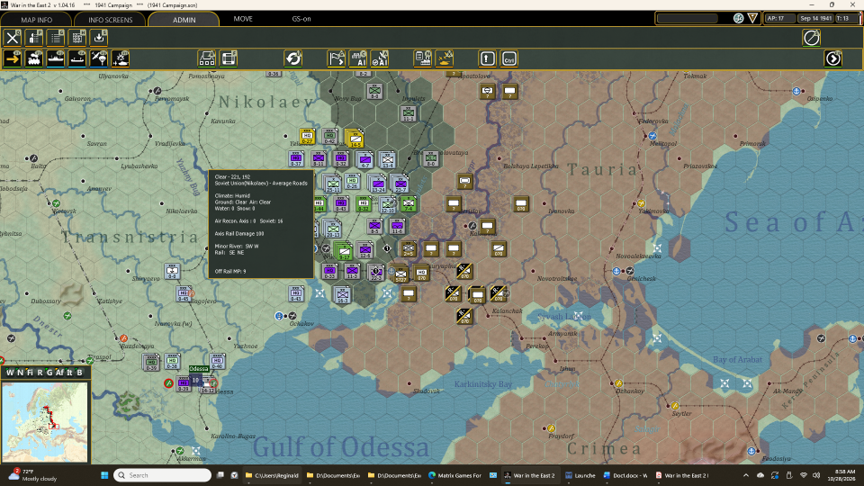Open the INFO SCREENS tab
Image resolution: width=864 pixels, height=486 pixels.
(110, 20)
